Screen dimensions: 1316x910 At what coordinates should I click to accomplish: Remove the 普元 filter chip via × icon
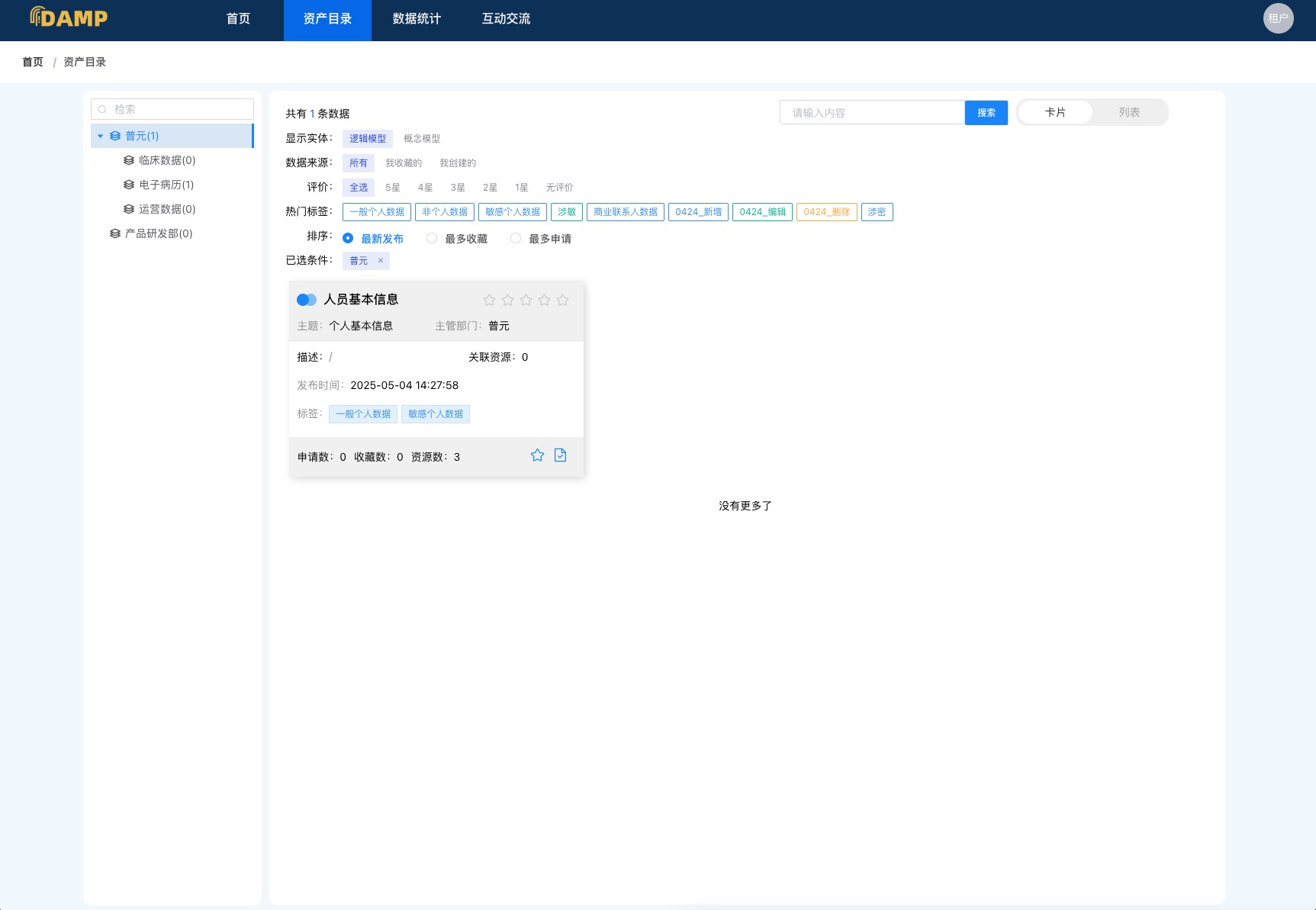coord(379,260)
